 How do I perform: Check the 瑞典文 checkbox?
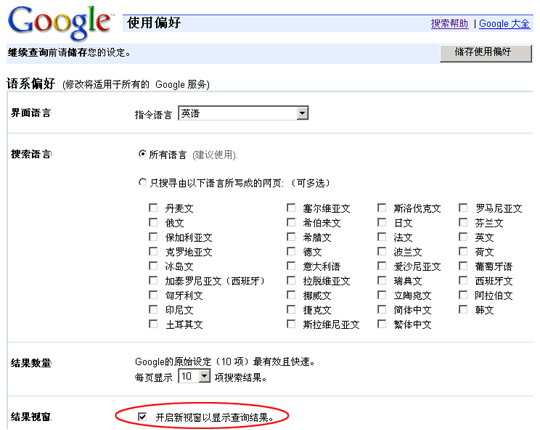(x=382, y=280)
